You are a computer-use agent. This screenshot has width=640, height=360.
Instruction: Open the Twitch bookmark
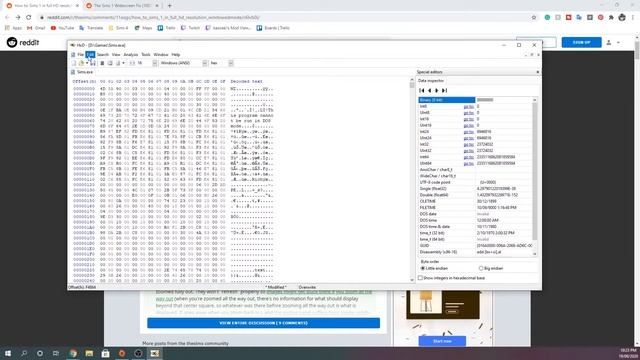[191, 28]
